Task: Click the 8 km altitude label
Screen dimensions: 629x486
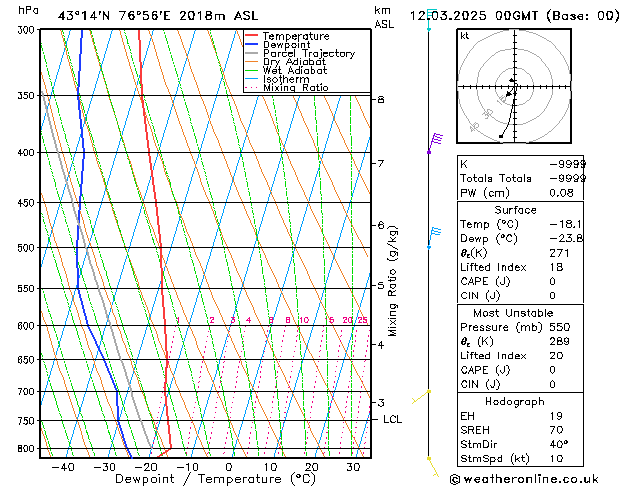Action: 381,99
